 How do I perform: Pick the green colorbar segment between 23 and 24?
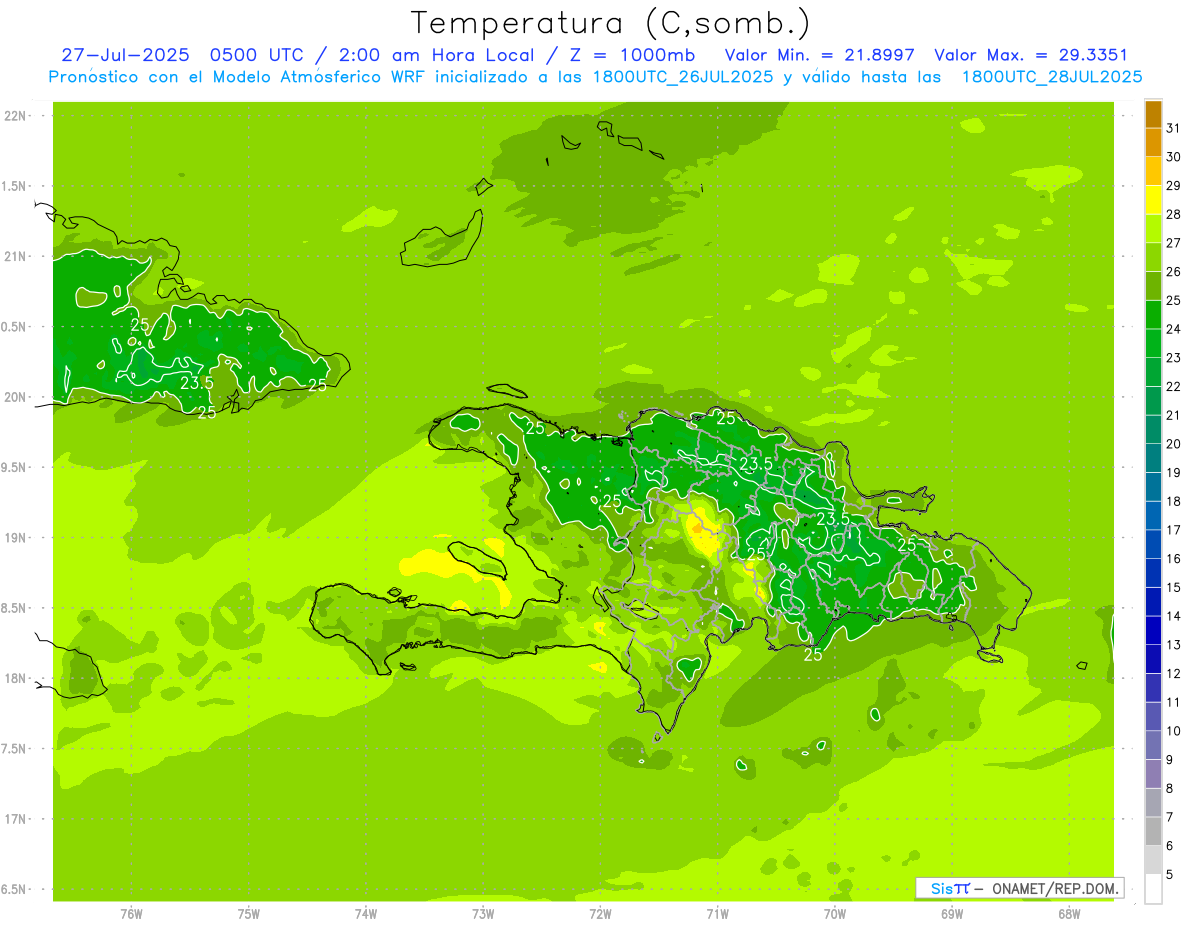click(1153, 344)
